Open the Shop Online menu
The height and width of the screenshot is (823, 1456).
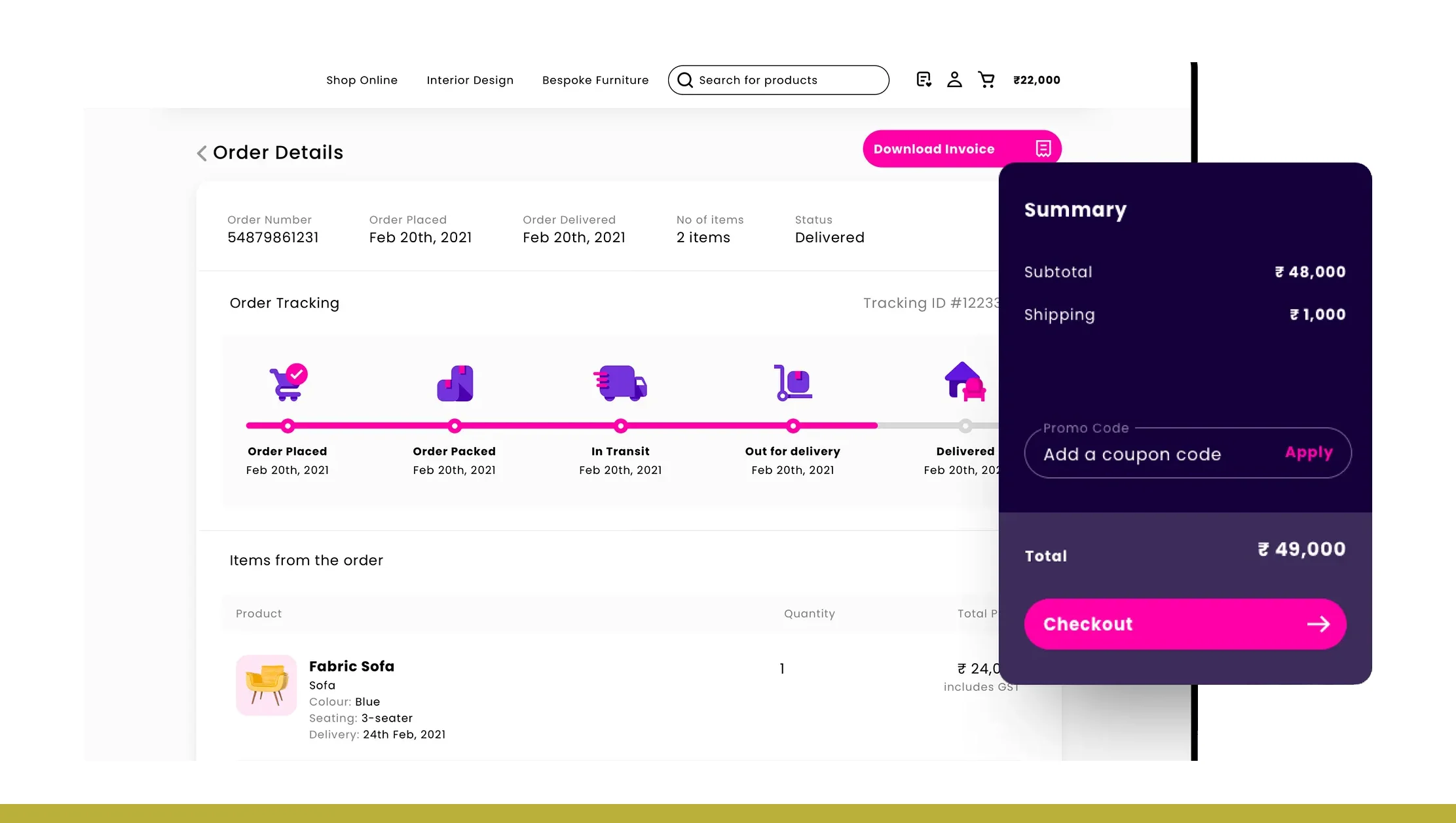pos(362,80)
